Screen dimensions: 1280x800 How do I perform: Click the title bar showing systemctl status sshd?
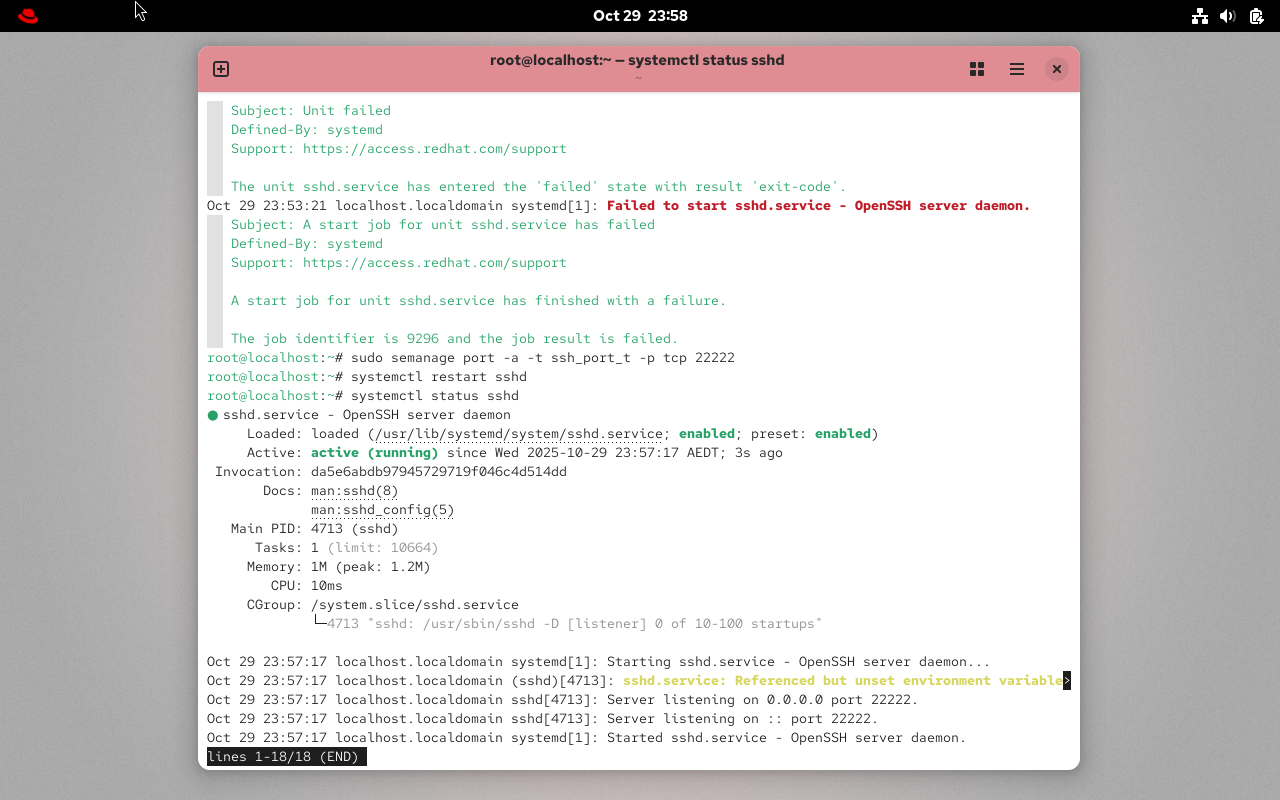tap(638, 60)
